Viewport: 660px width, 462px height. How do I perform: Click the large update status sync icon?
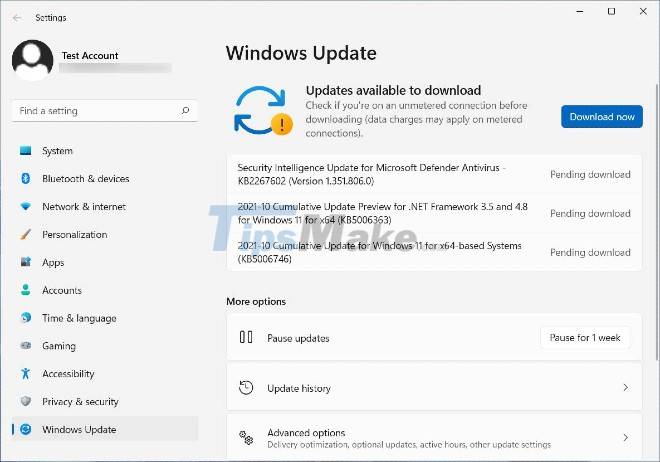[x=263, y=111]
